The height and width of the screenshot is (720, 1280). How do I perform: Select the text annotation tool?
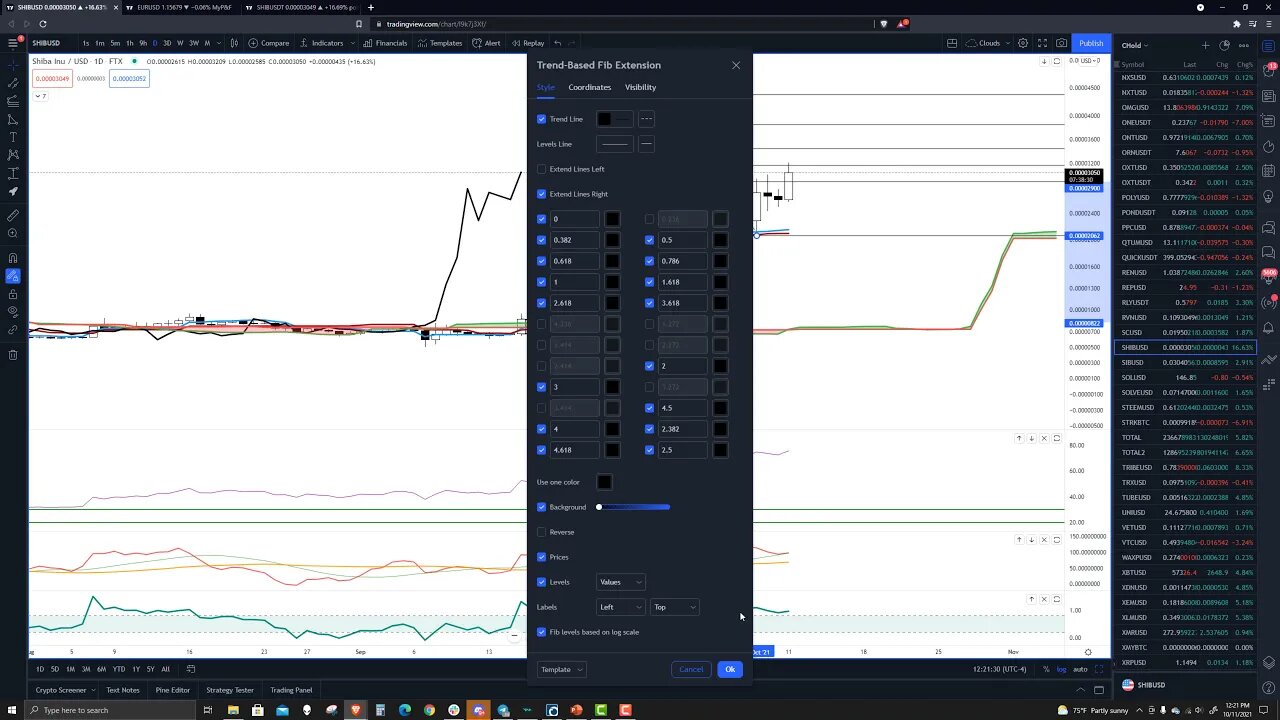[13, 137]
